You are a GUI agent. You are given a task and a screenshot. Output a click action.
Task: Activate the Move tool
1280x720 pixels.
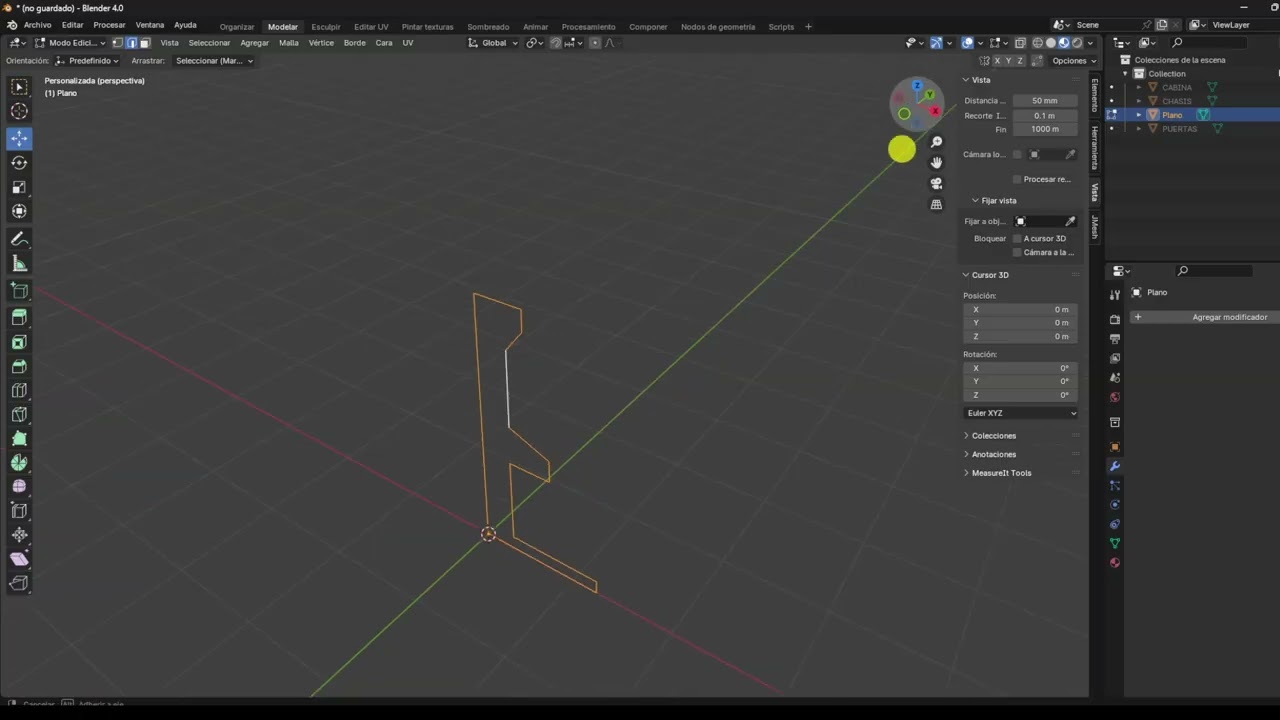pyautogui.click(x=19, y=138)
